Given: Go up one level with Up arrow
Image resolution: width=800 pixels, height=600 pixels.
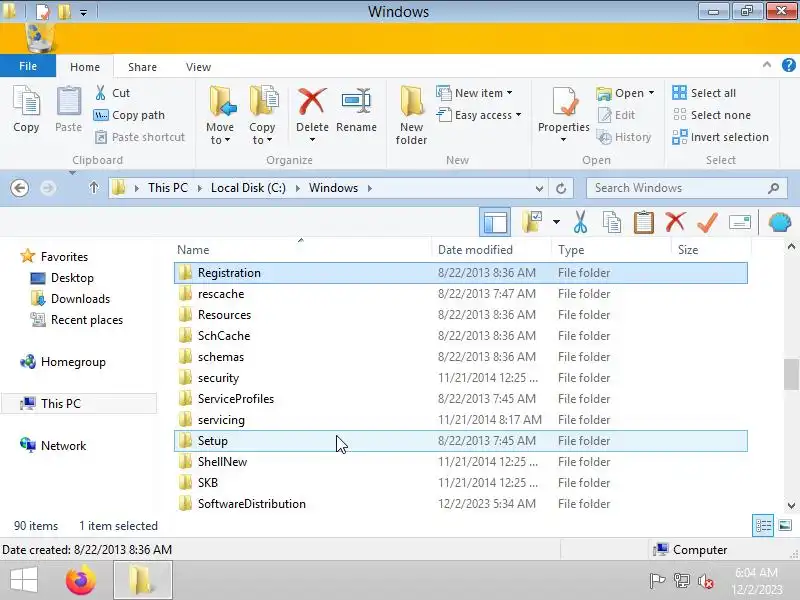Looking at the screenshot, I should 93,188.
